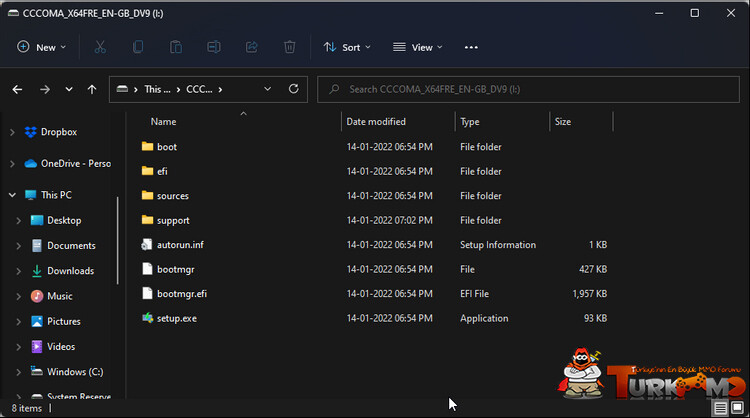Click the Cut scissors icon
750x418 pixels.
click(x=100, y=47)
